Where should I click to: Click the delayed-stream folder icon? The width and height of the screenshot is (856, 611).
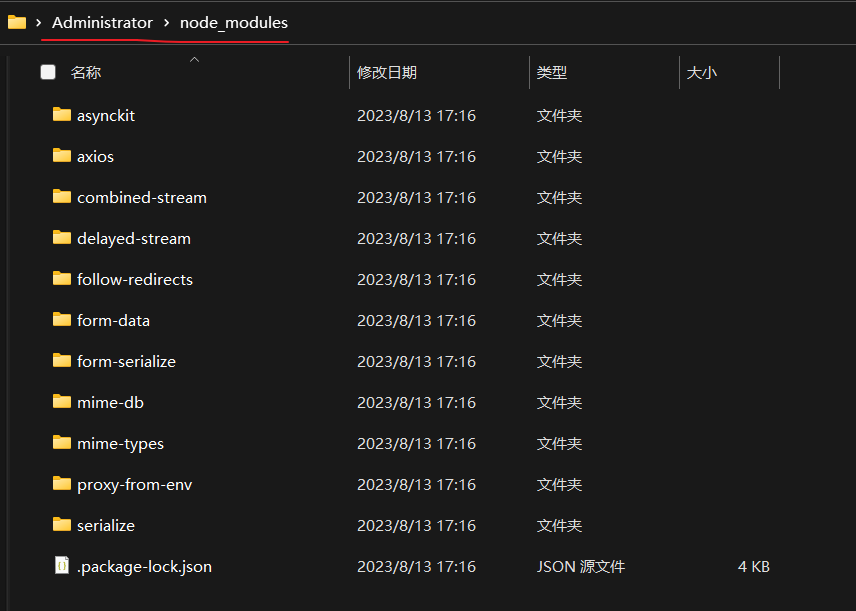[62, 238]
